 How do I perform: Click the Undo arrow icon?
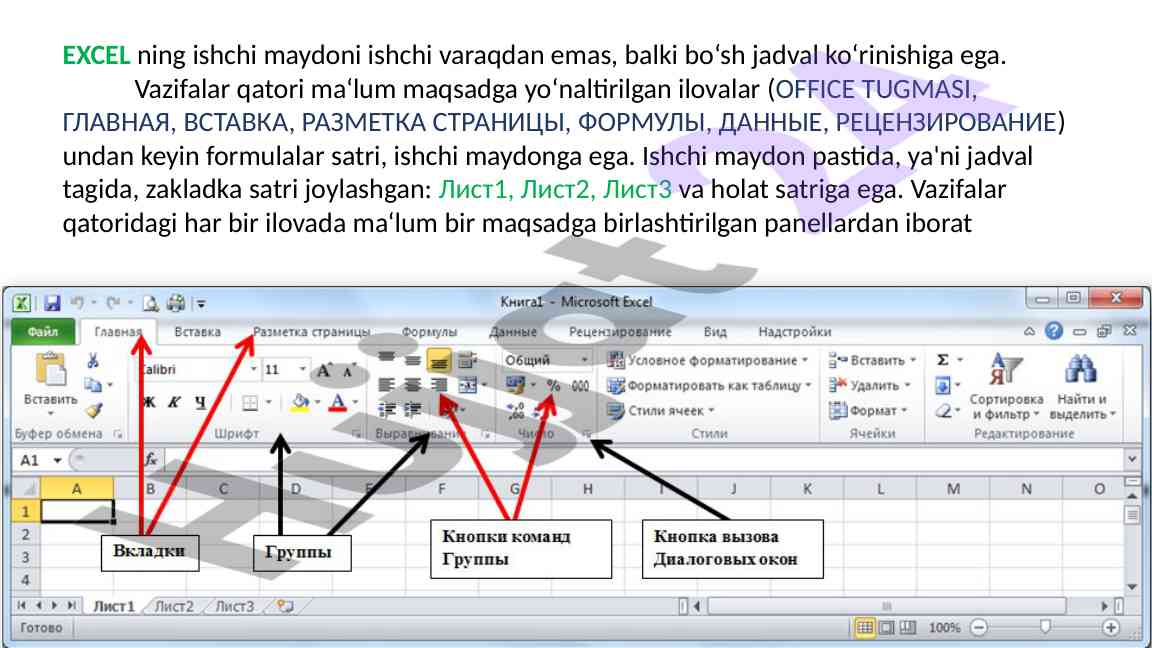(76, 303)
